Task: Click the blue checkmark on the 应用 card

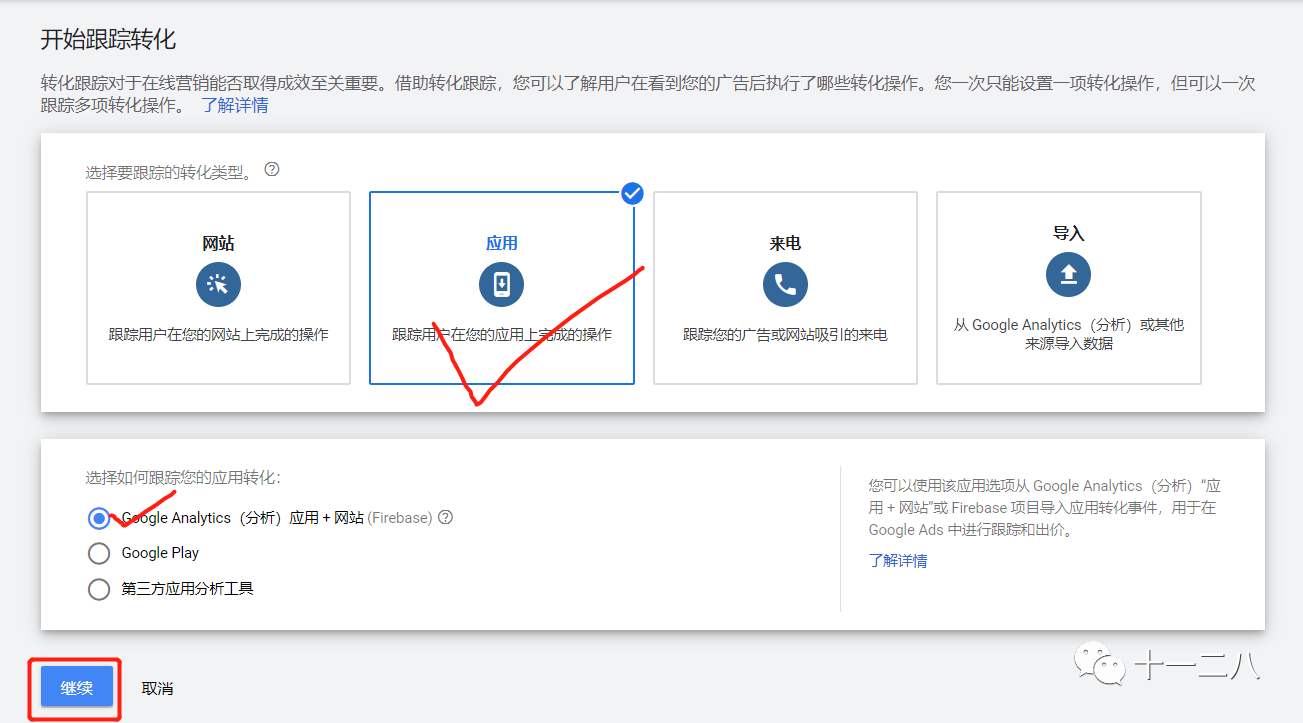Action: (x=632, y=193)
